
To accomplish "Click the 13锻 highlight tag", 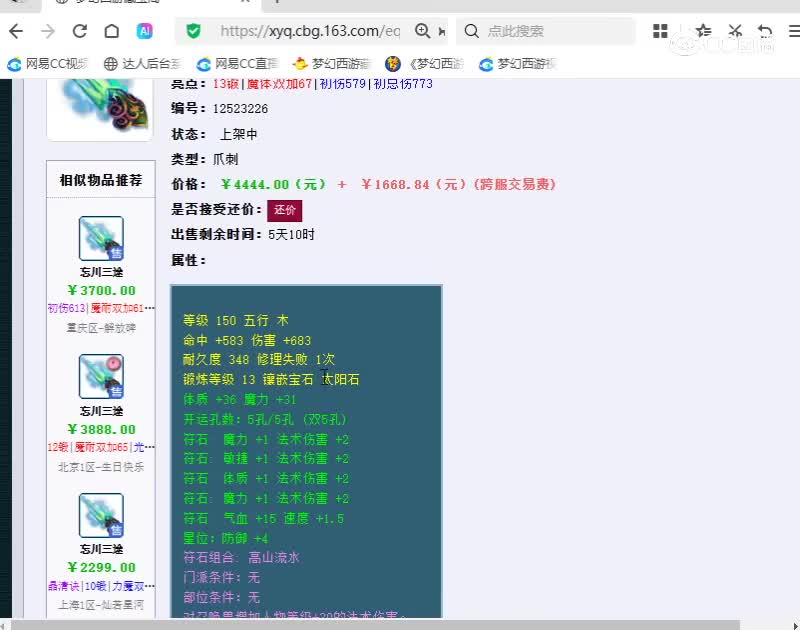I will pyautogui.click(x=226, y=84).
